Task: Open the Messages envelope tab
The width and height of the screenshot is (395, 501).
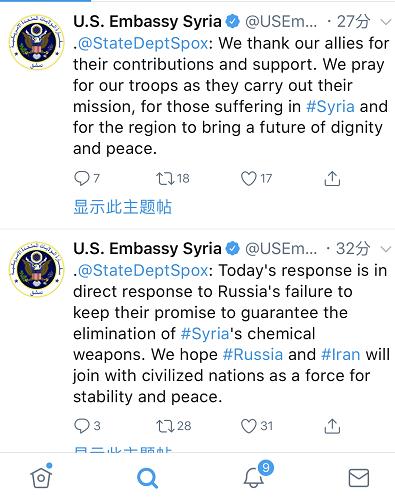Action: 359,478
